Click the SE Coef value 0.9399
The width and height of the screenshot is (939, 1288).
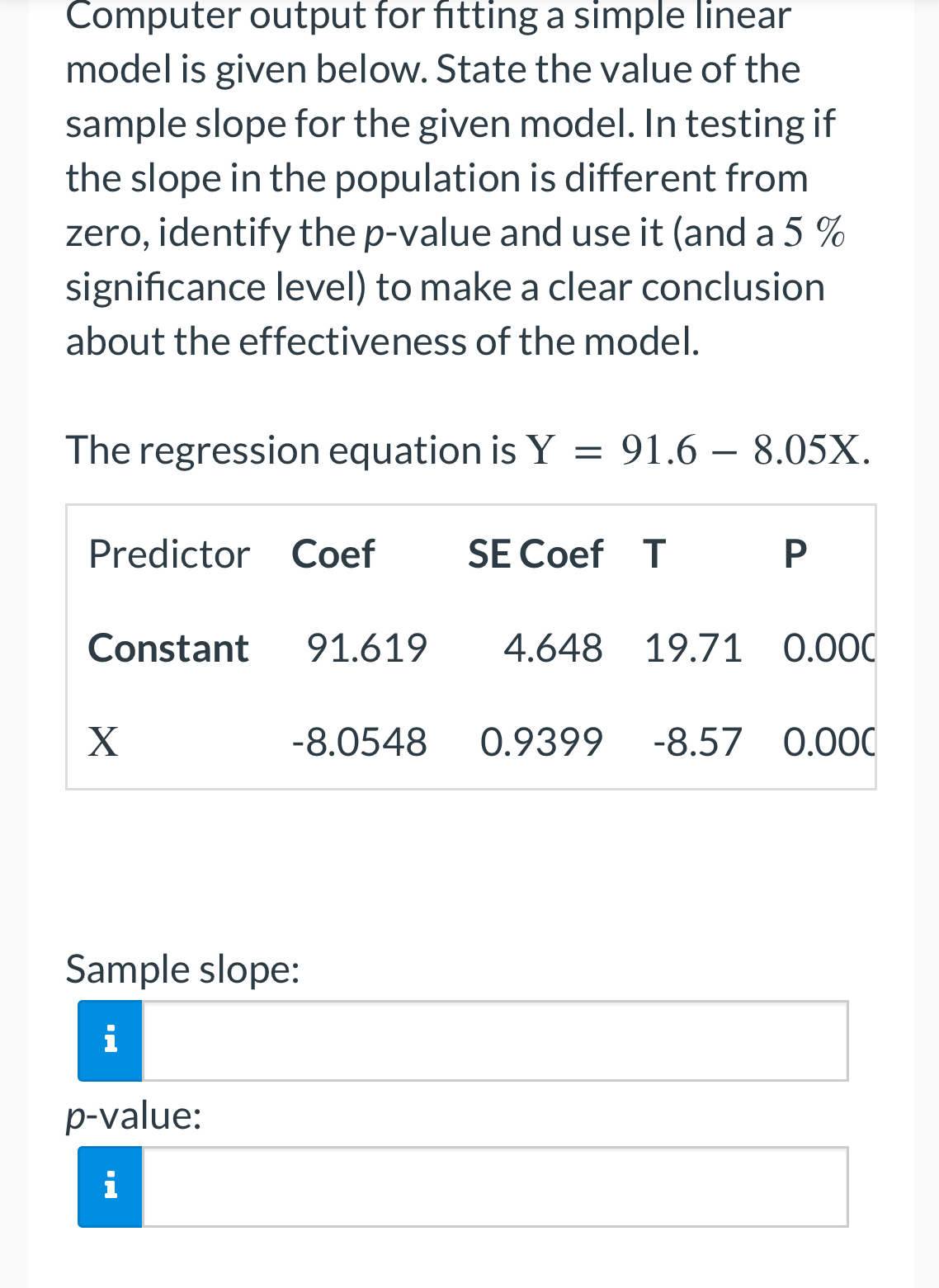[541, 742]
